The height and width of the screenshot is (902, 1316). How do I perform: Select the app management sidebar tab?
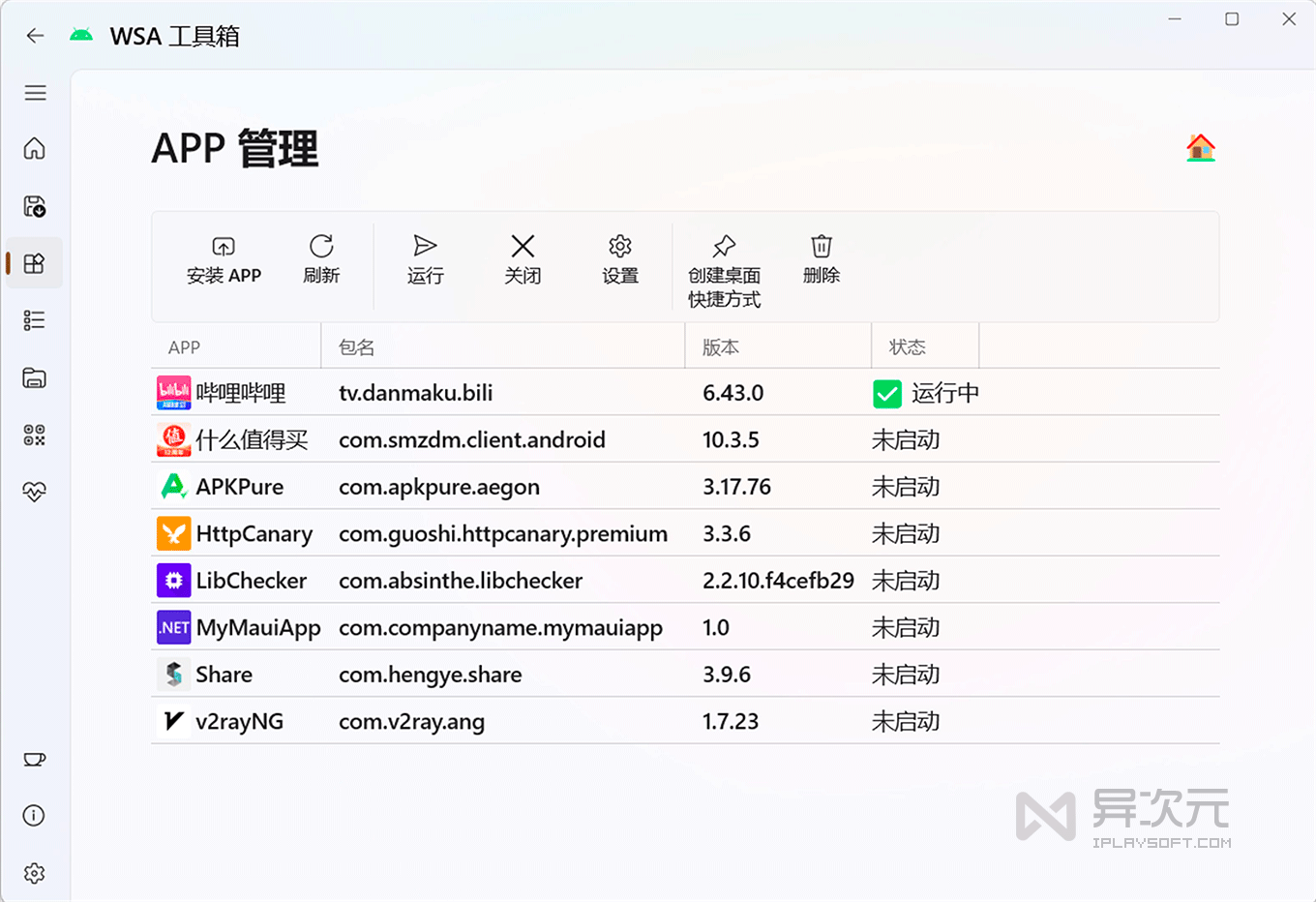click(x=34, y=262)
